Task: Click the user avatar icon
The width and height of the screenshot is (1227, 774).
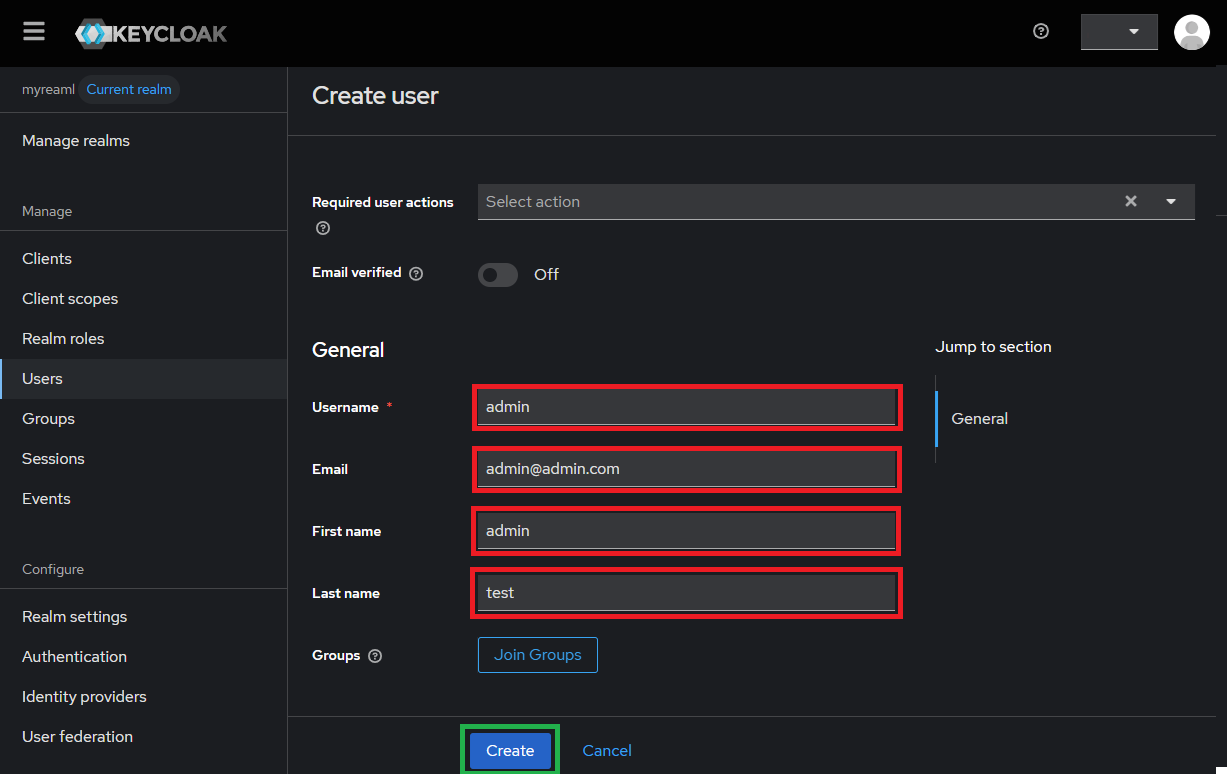Action: 1191,32
